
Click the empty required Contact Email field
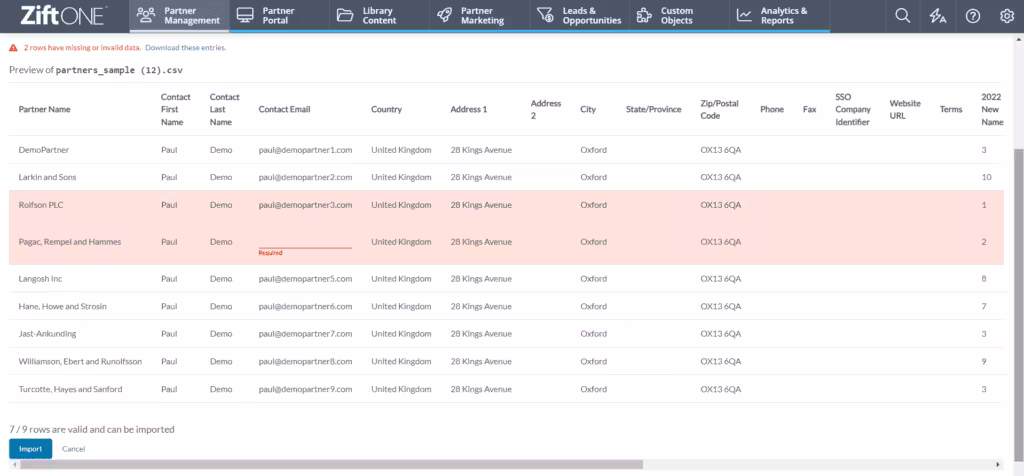coord(305,241)
